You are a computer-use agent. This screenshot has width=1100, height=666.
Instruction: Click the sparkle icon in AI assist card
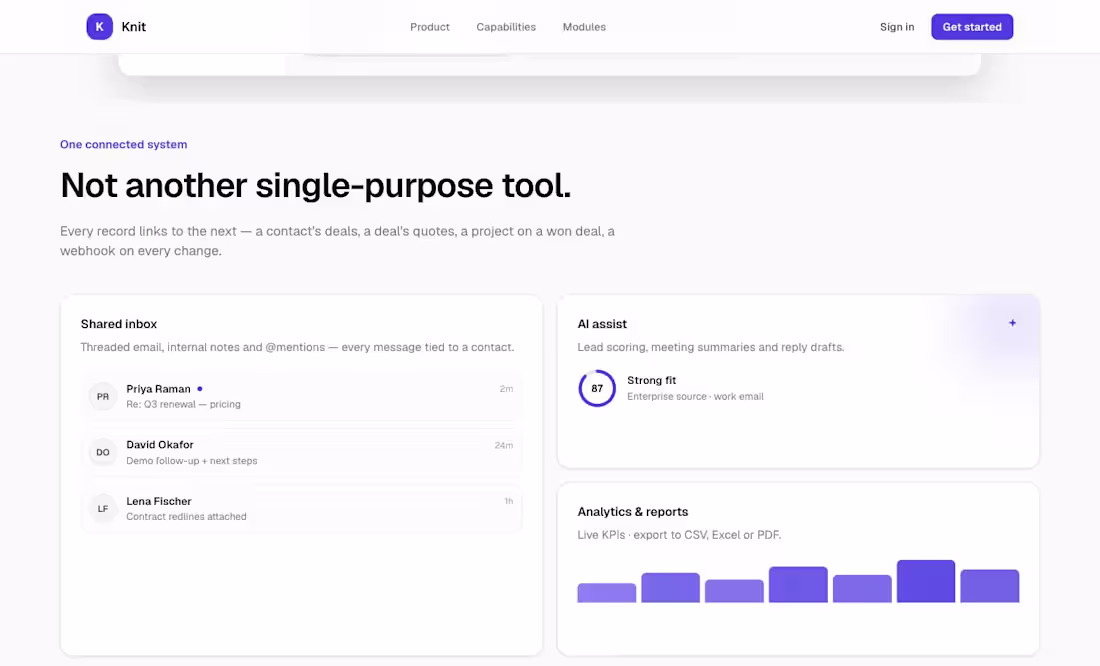pos(1012,323)
